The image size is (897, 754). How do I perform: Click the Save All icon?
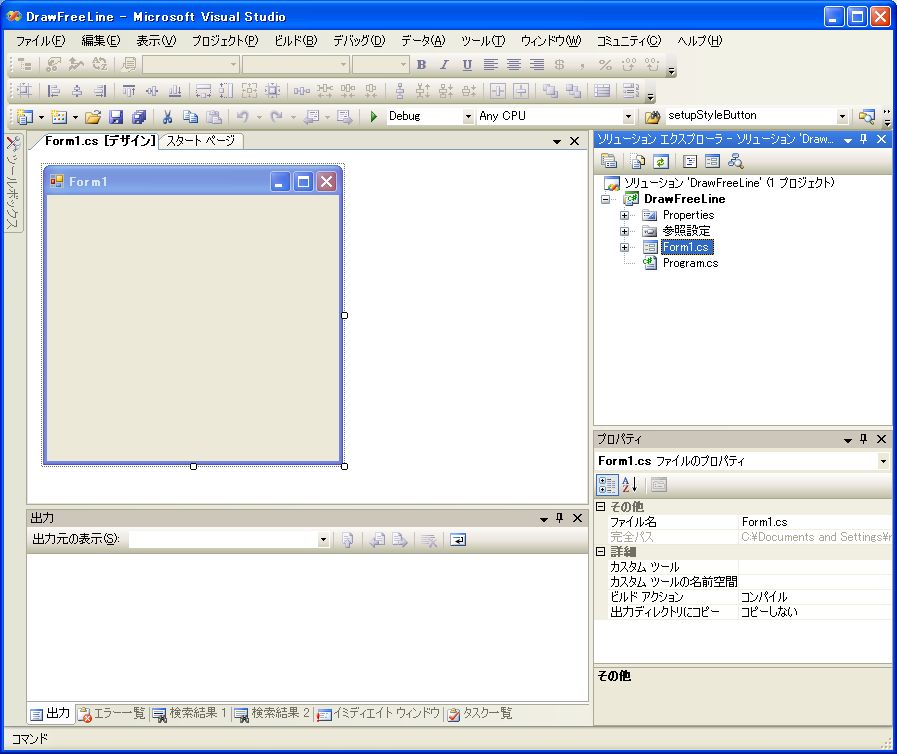(138, 117)
